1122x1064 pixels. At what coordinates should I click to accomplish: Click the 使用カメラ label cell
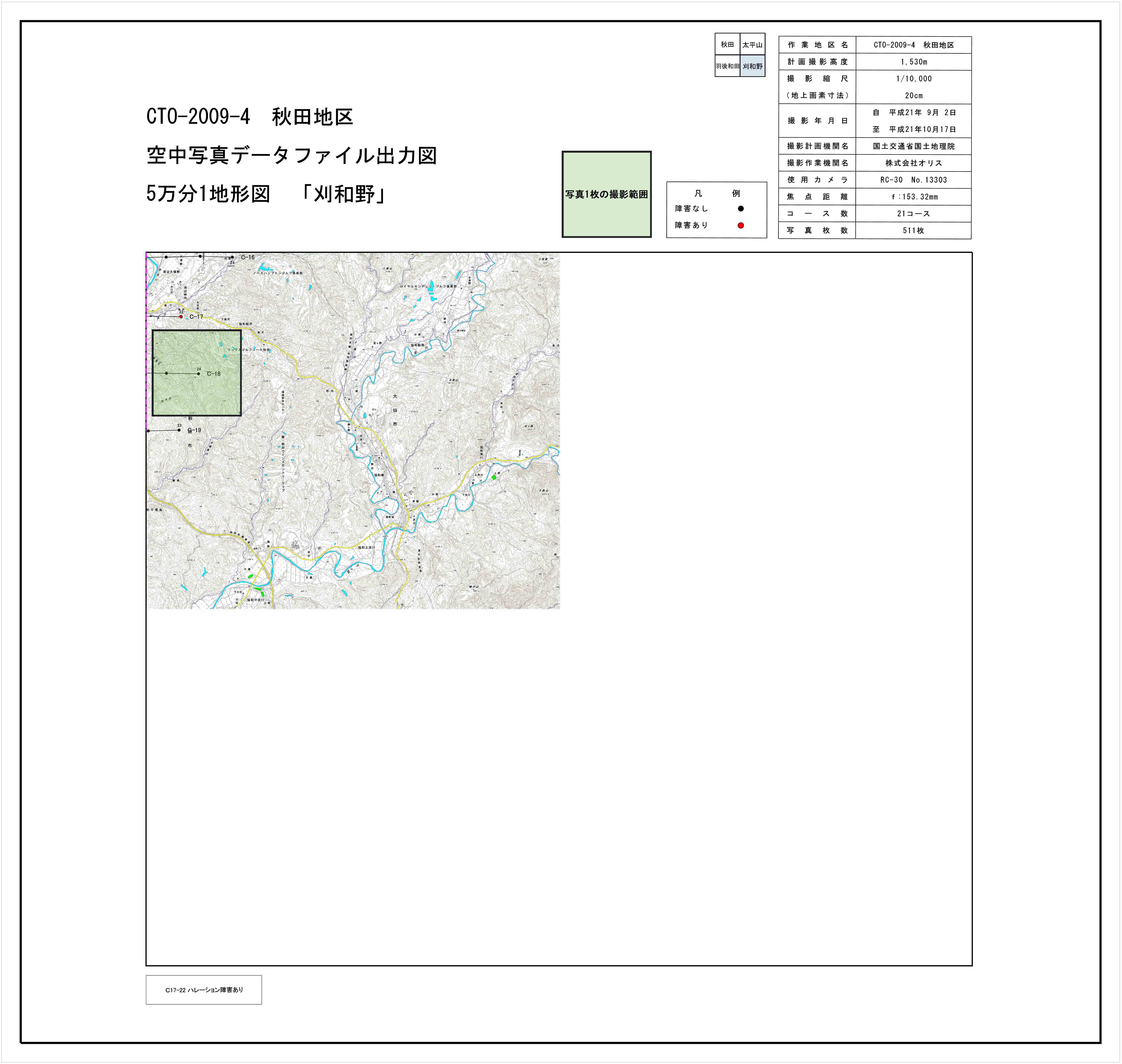tap(817, 180)
